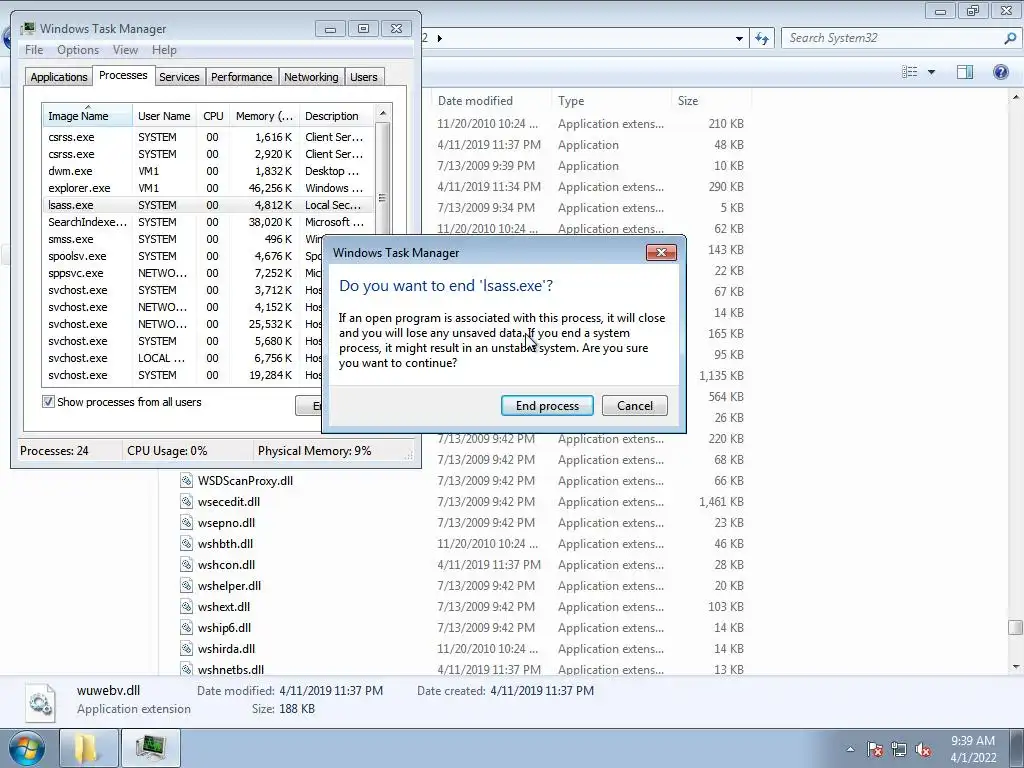Toggle Show processes from all users
Image resolution: width=1024 pixels, height=768 pixels.
pos(48,402)
